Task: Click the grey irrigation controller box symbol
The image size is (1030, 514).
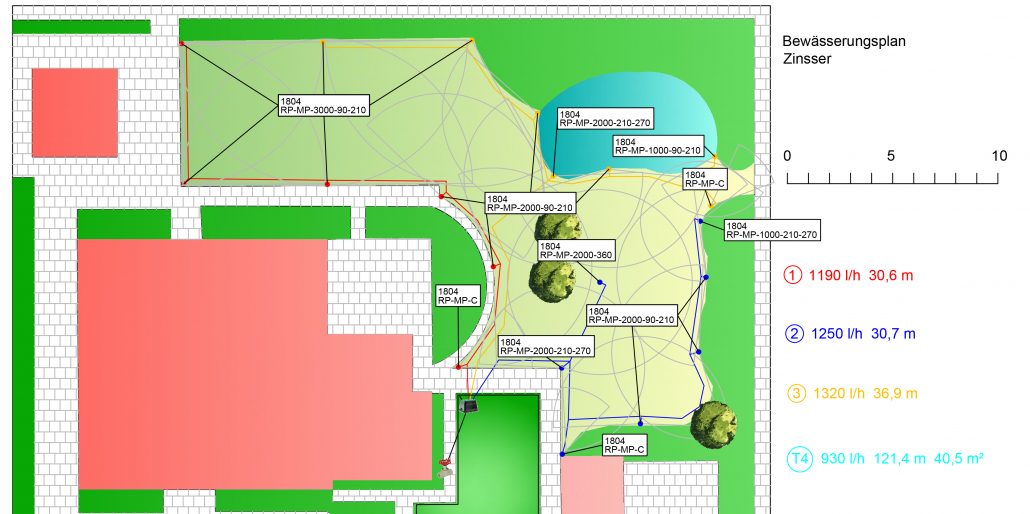Action: point(469,406)
